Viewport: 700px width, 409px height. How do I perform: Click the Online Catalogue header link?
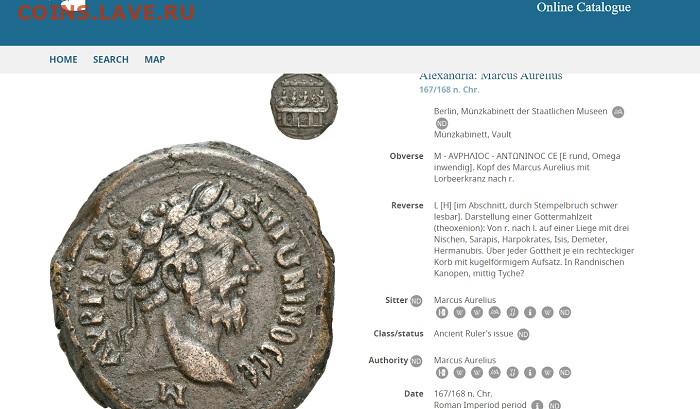click(x=583, y=7)
